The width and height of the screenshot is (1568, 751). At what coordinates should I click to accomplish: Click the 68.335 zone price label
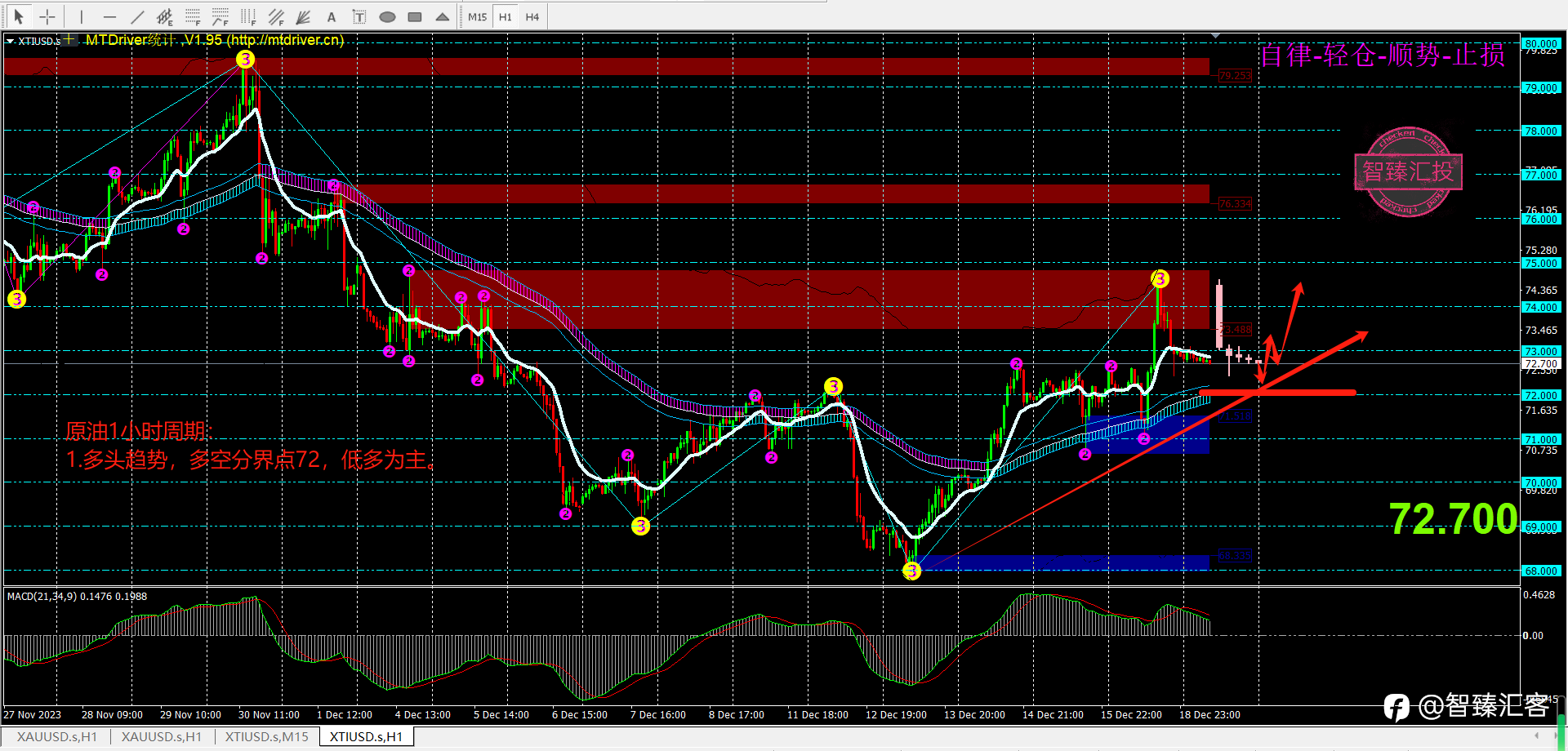coord(1235,555)
